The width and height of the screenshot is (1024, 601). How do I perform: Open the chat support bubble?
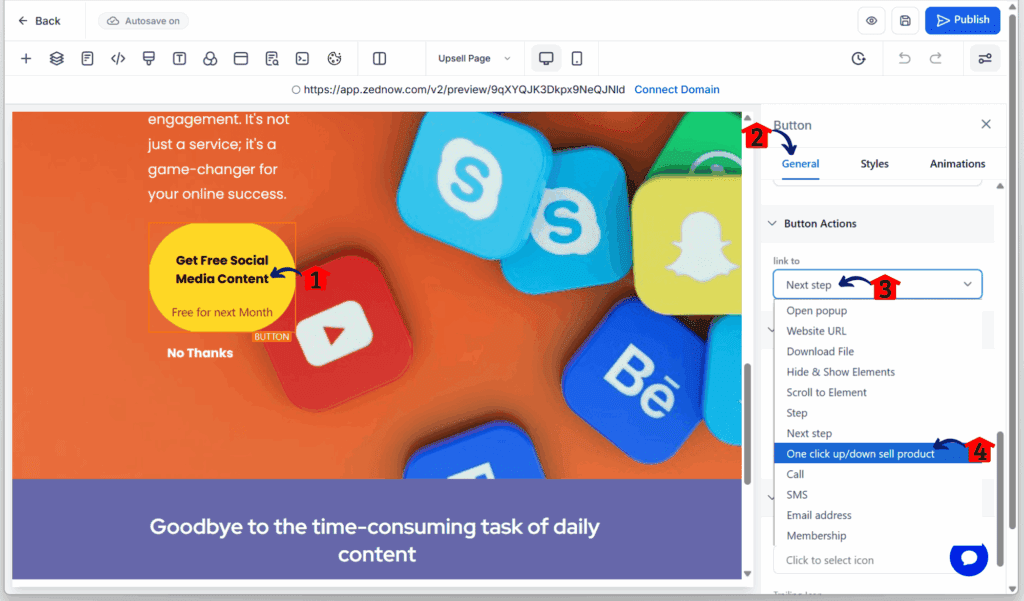968,557
